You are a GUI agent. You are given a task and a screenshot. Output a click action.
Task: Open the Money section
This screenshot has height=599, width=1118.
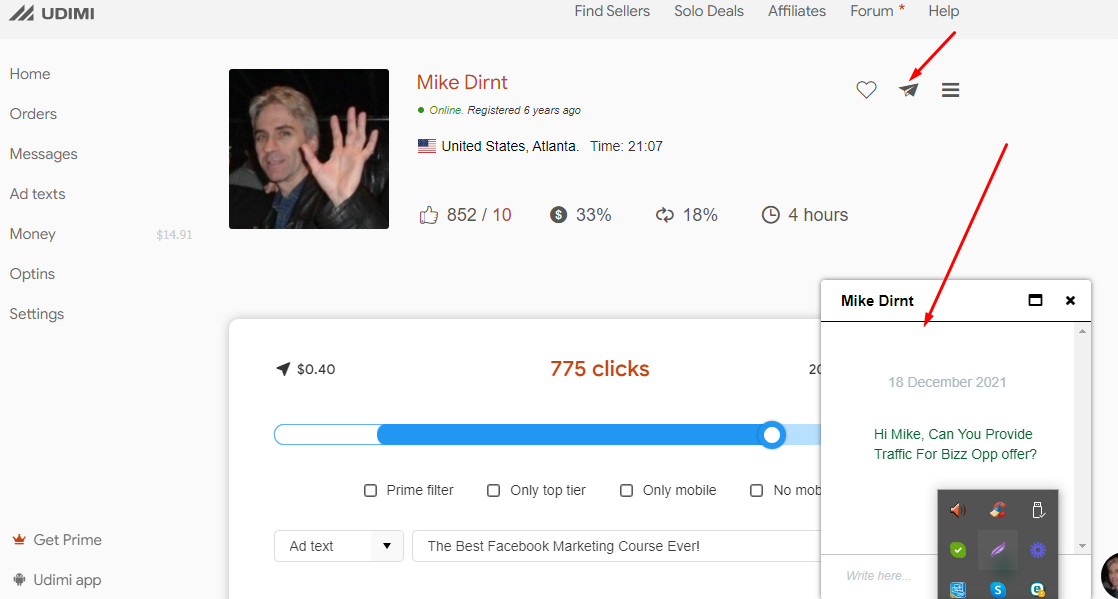32,234
